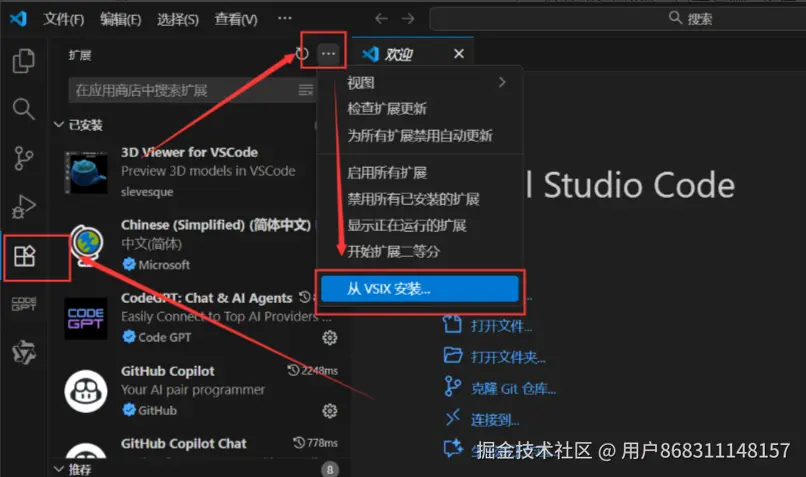
Task: Focus the 在应用商店中搜索扩展 search box
Action: tap(192, 90)
